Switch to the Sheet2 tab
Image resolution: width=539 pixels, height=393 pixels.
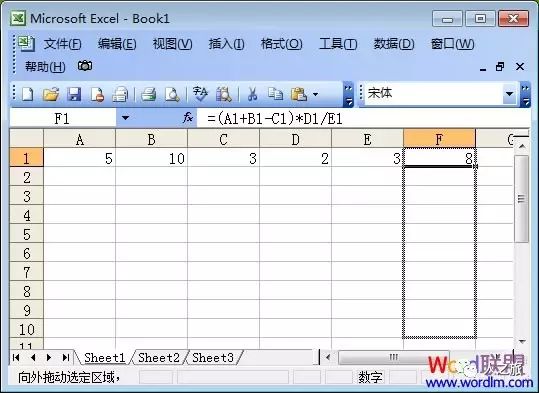tap(159, 358)
